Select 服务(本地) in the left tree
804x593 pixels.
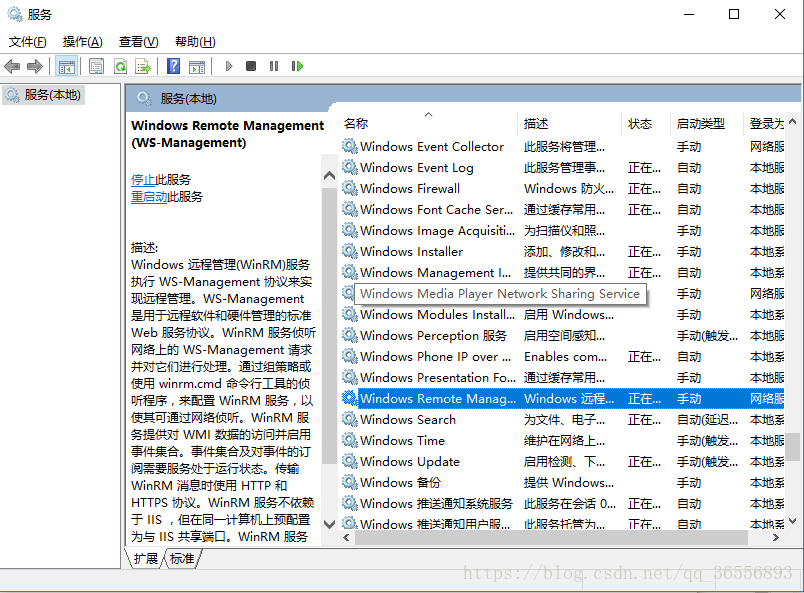pos(43,95)
